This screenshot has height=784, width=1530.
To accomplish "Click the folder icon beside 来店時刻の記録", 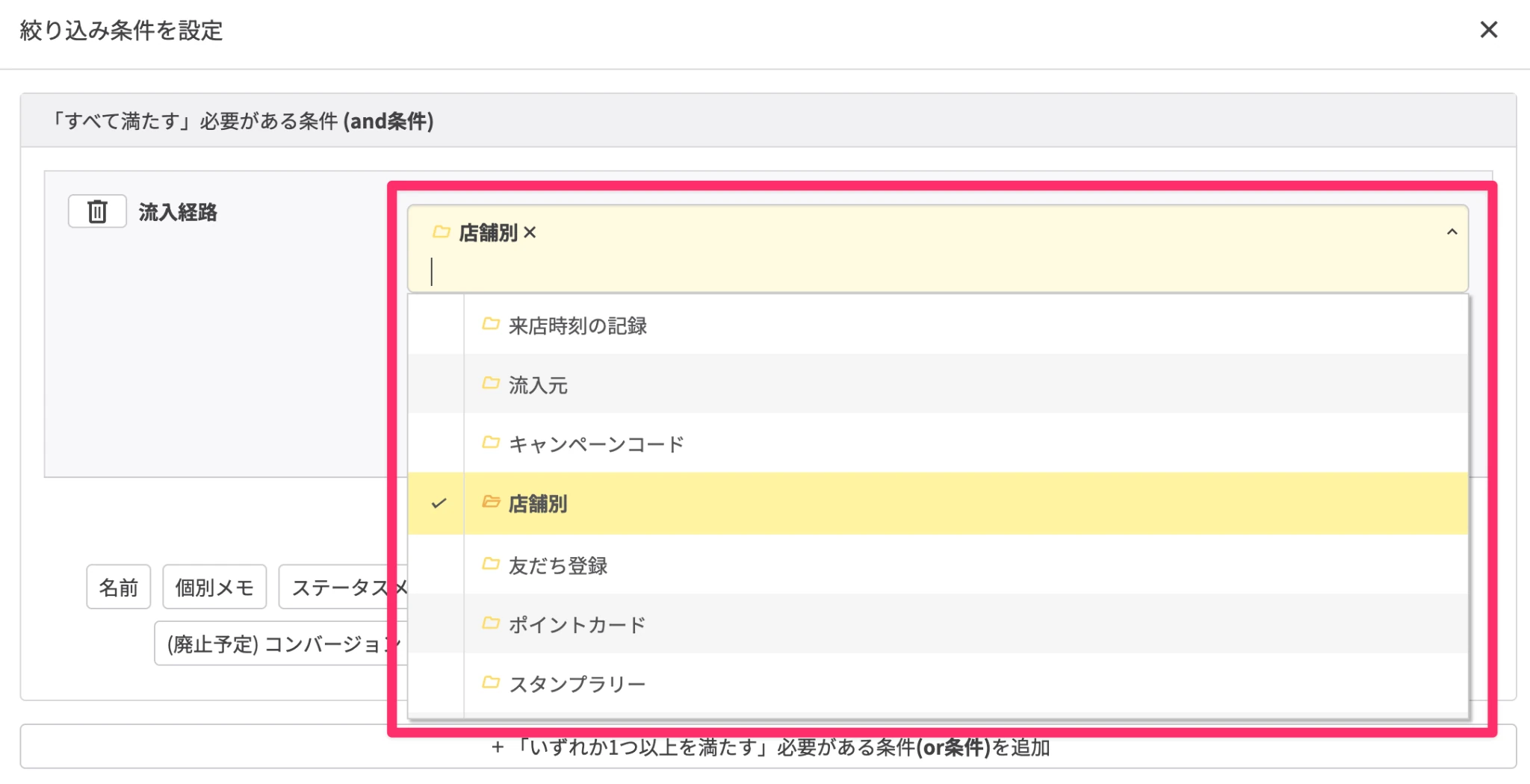I will click(491, 324).
